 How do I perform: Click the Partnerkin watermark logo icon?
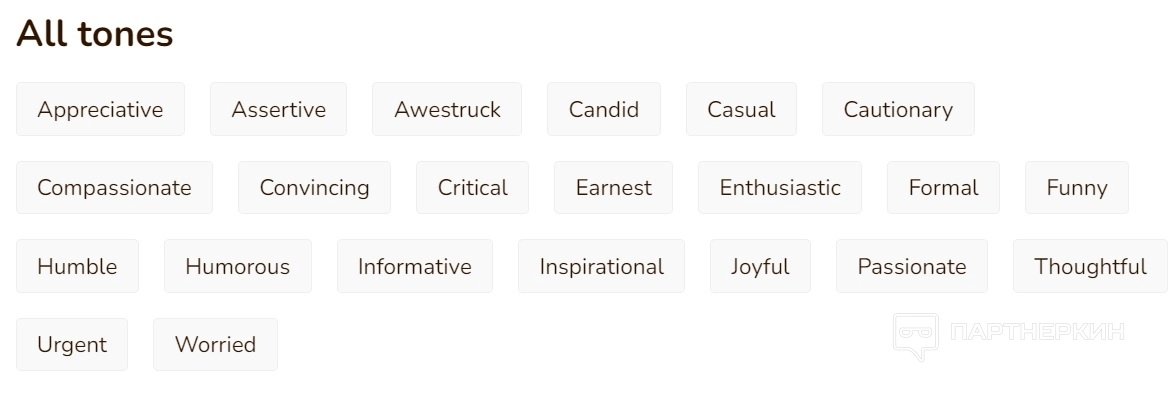coord(915,336)
